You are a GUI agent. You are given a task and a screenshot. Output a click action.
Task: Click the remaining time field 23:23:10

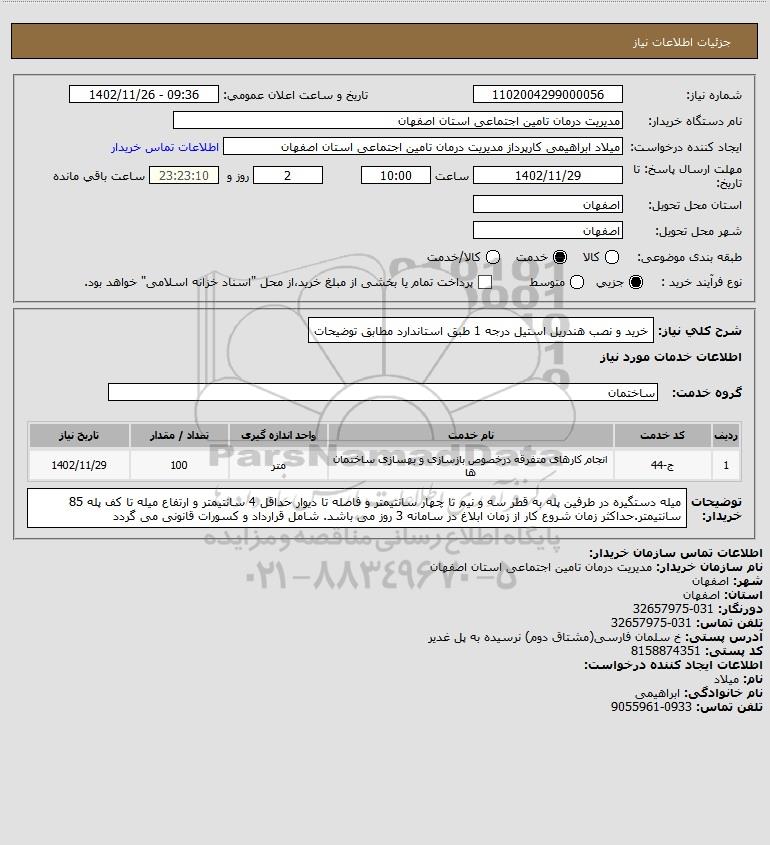[x=184, y=175]
